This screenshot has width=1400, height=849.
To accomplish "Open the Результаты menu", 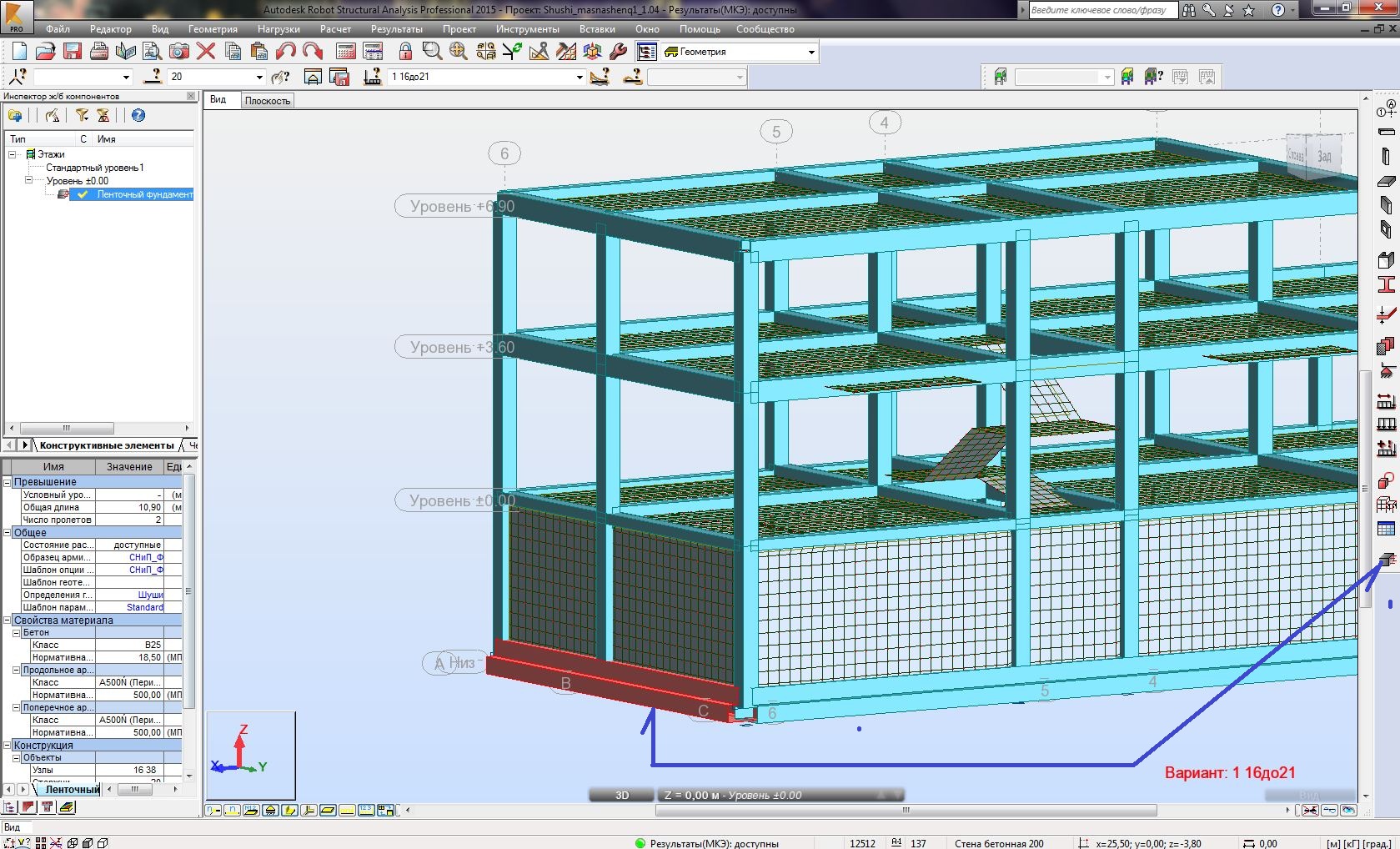I will click(x=396, y=29).
